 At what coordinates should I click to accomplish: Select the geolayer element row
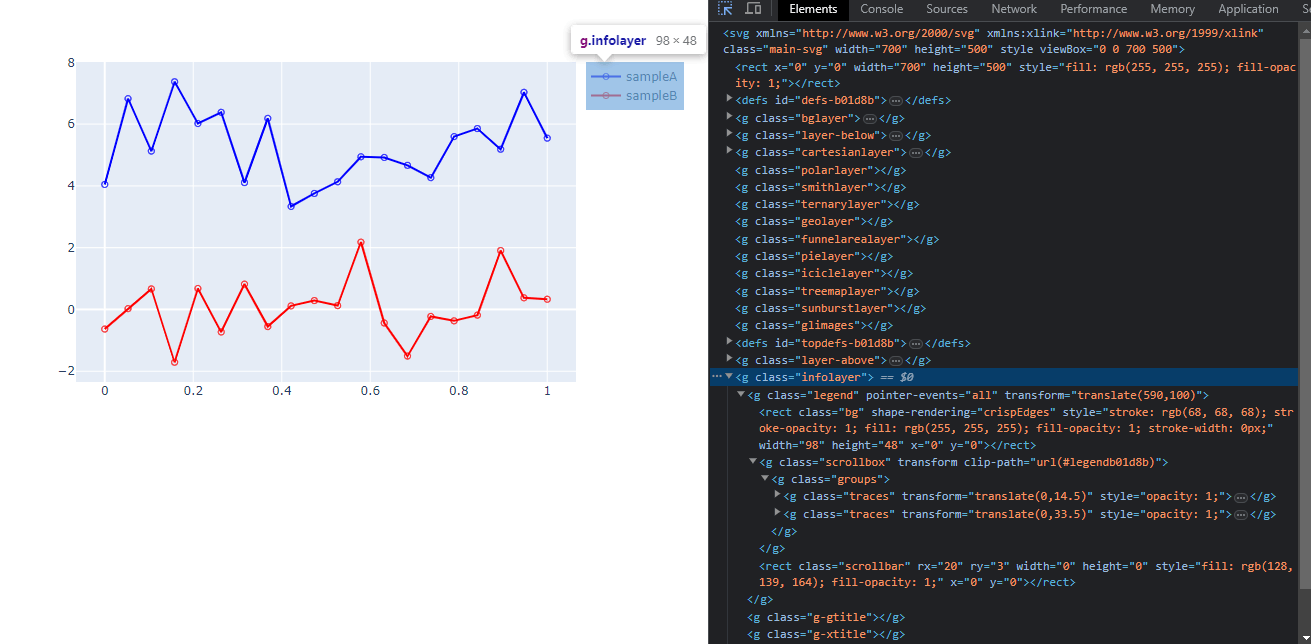point(1004,221)
